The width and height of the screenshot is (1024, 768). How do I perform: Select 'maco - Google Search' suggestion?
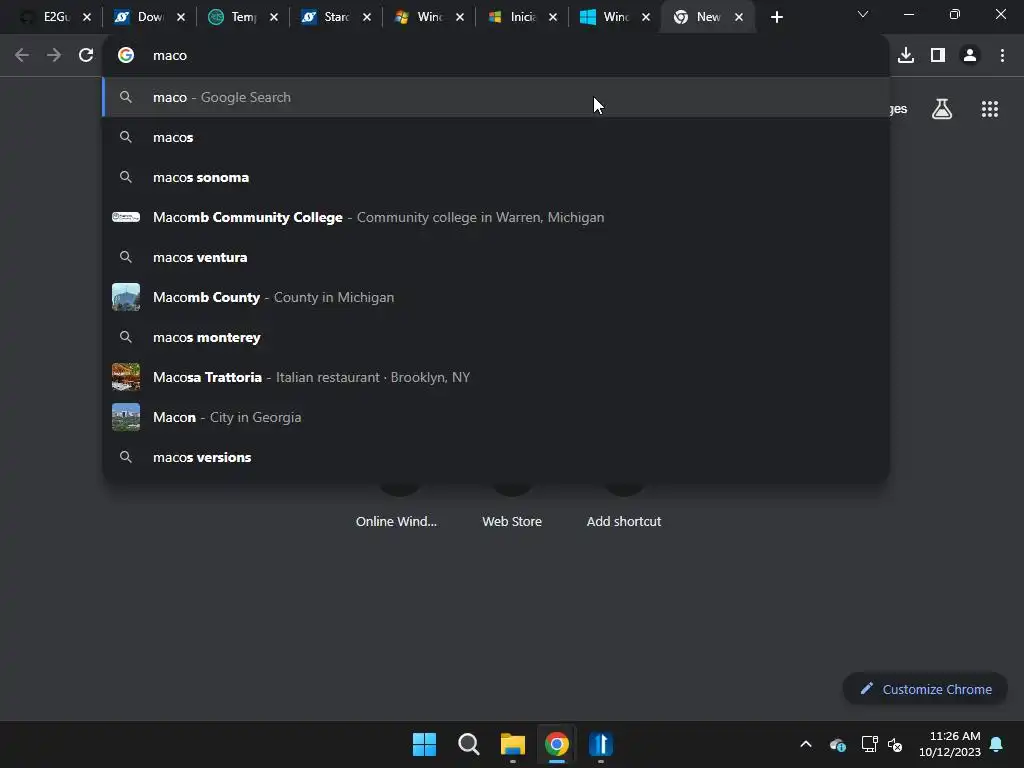coord(496,97)
